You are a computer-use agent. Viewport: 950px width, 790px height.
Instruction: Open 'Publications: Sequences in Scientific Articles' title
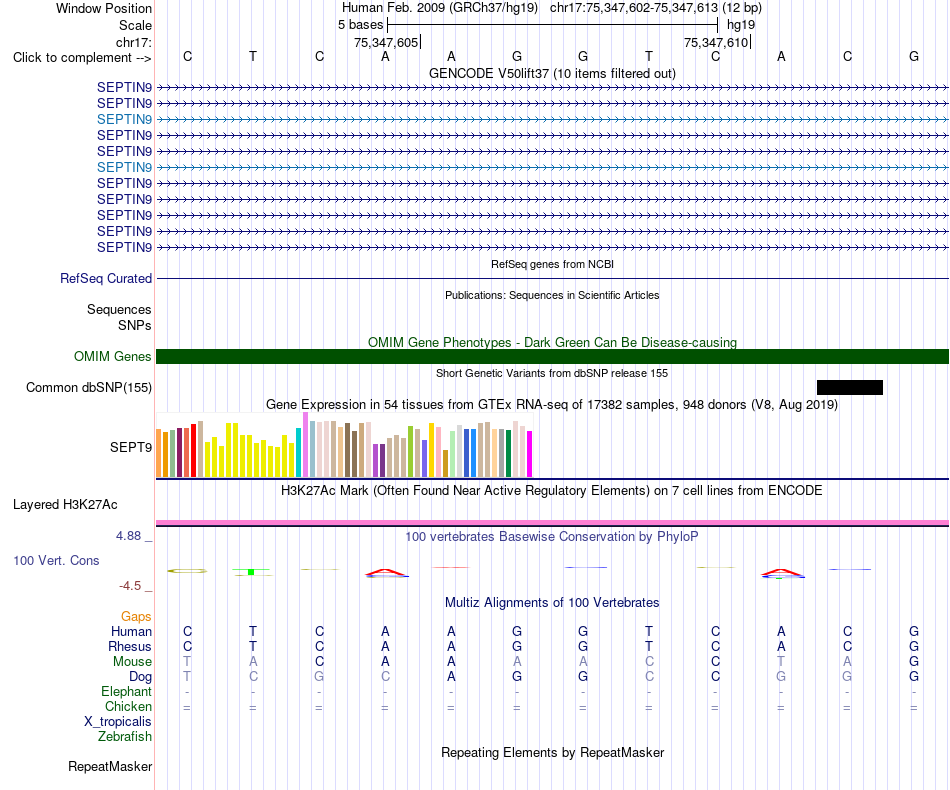click(552, 295)
